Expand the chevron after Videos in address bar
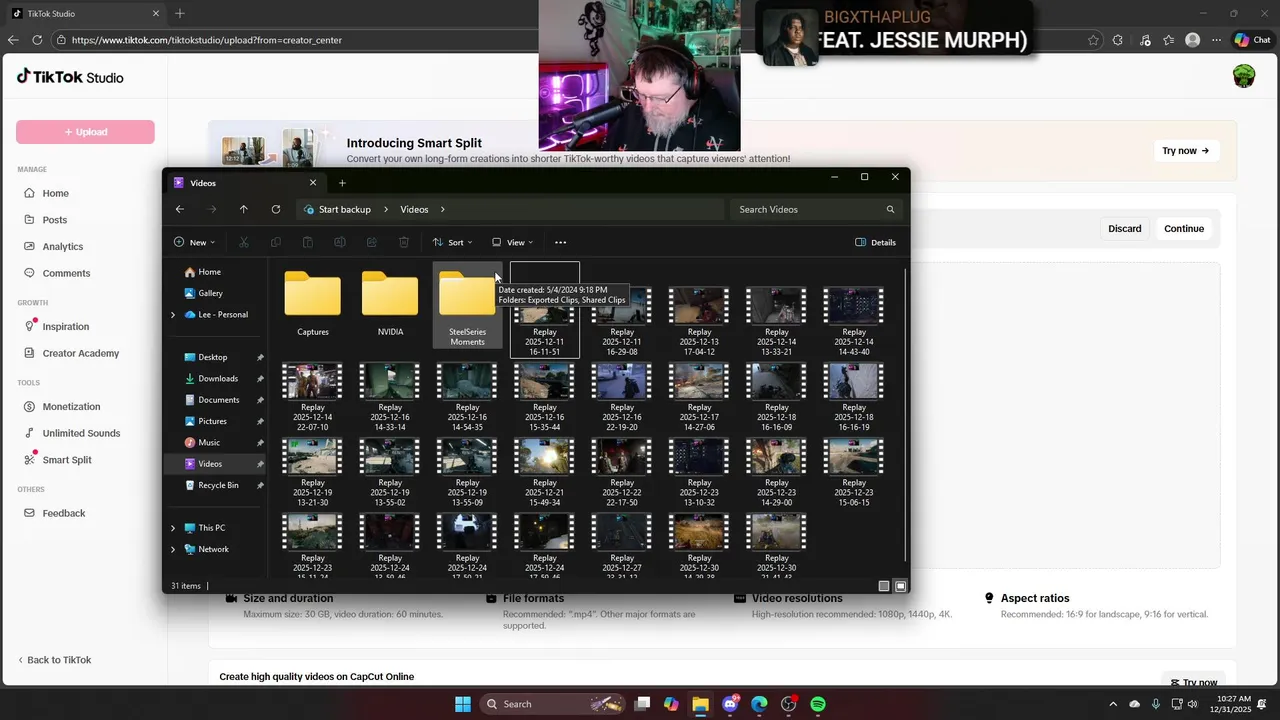Image resolution: width=1280 pixels, height=720 pixels. [x=442, y=209]
